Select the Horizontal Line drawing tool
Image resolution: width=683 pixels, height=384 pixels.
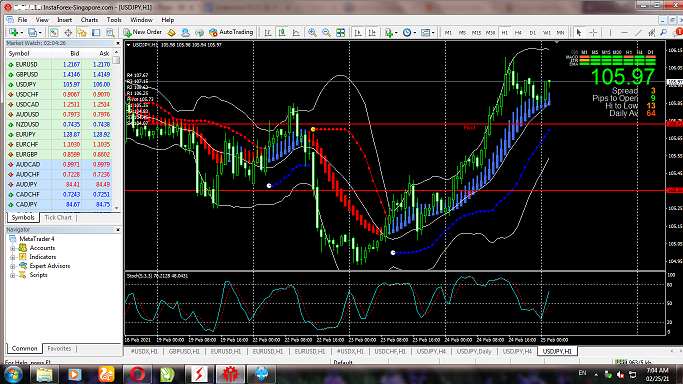(x=624, y=33)
